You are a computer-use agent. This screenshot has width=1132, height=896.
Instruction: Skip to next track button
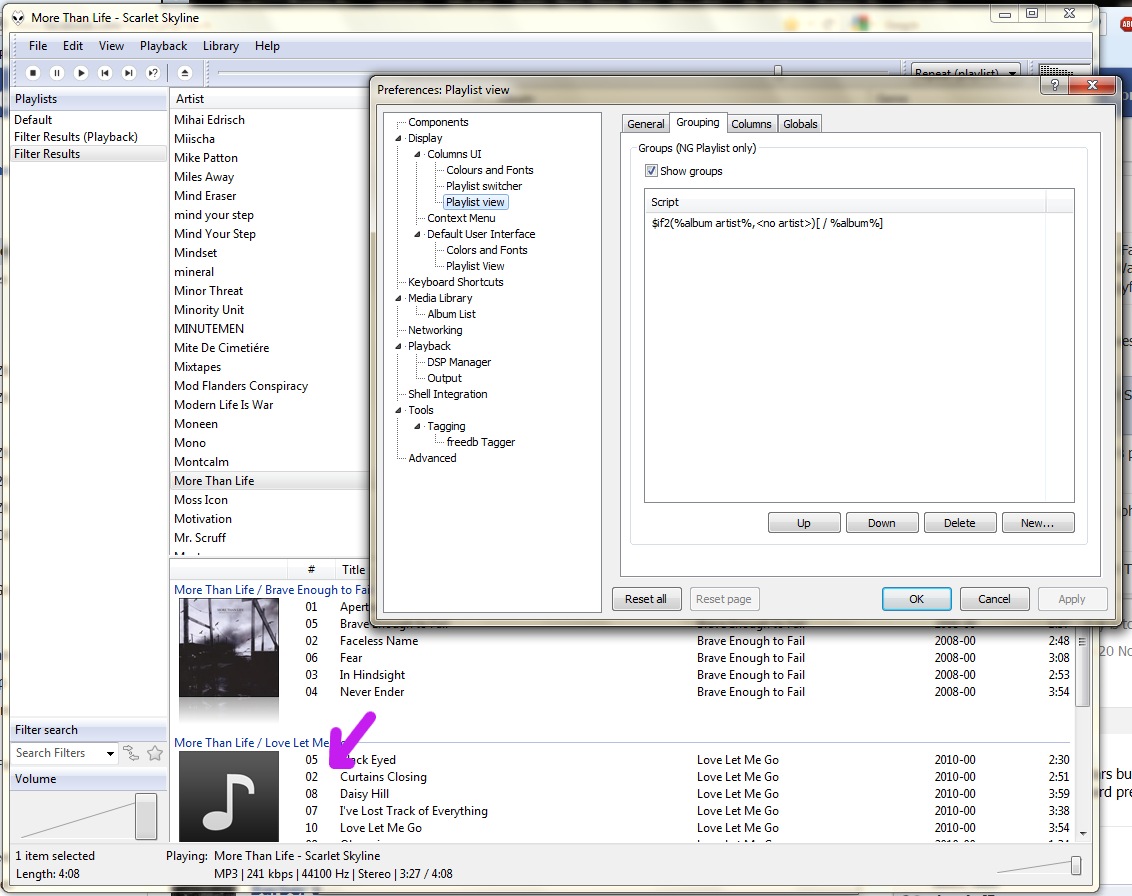coord(129,73)
